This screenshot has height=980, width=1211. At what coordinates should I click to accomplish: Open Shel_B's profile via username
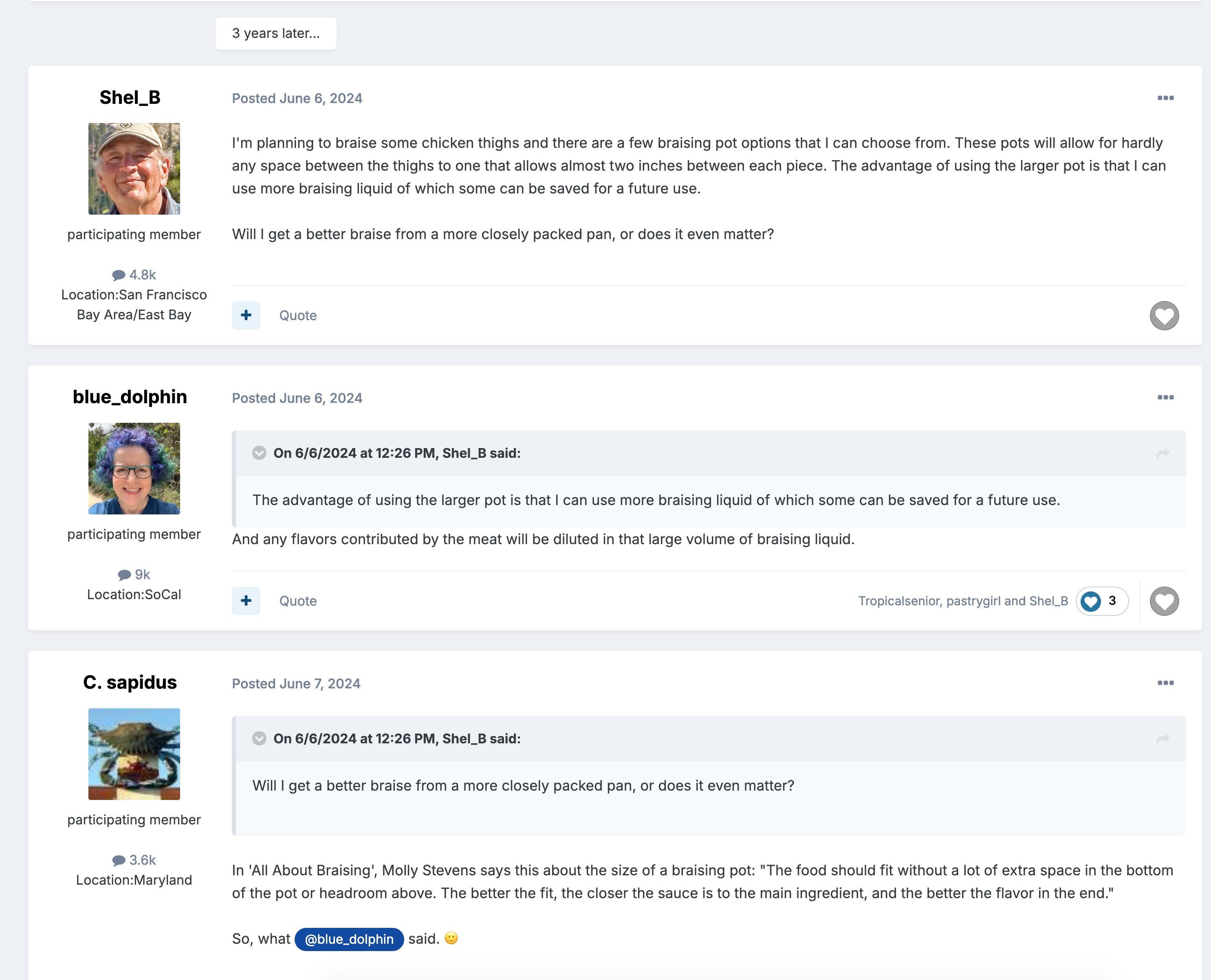130,97
